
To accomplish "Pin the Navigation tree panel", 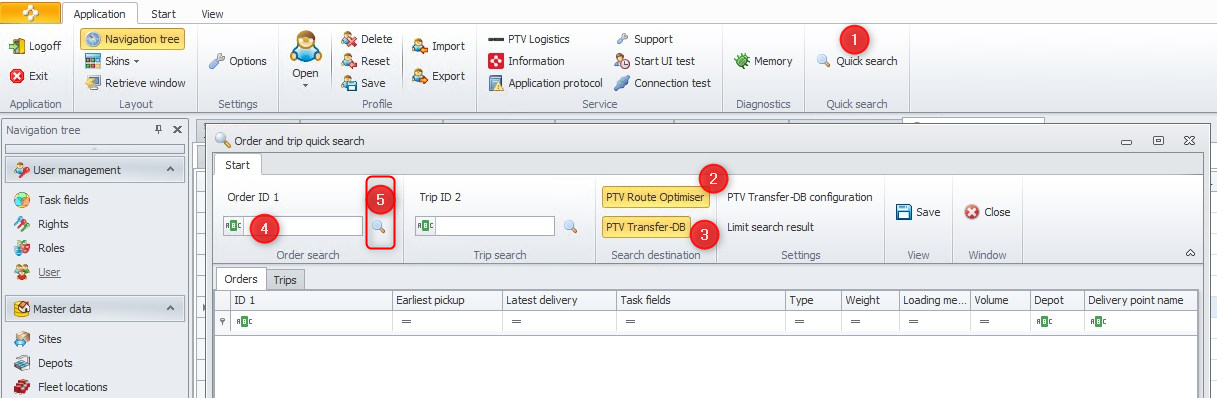I will (159, 130).
